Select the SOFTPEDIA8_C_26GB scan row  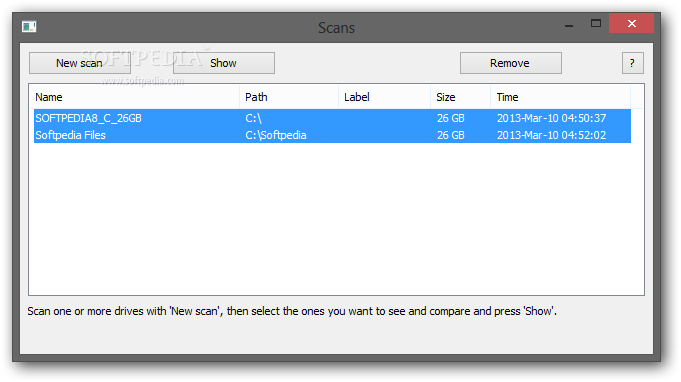click(332, 118)
